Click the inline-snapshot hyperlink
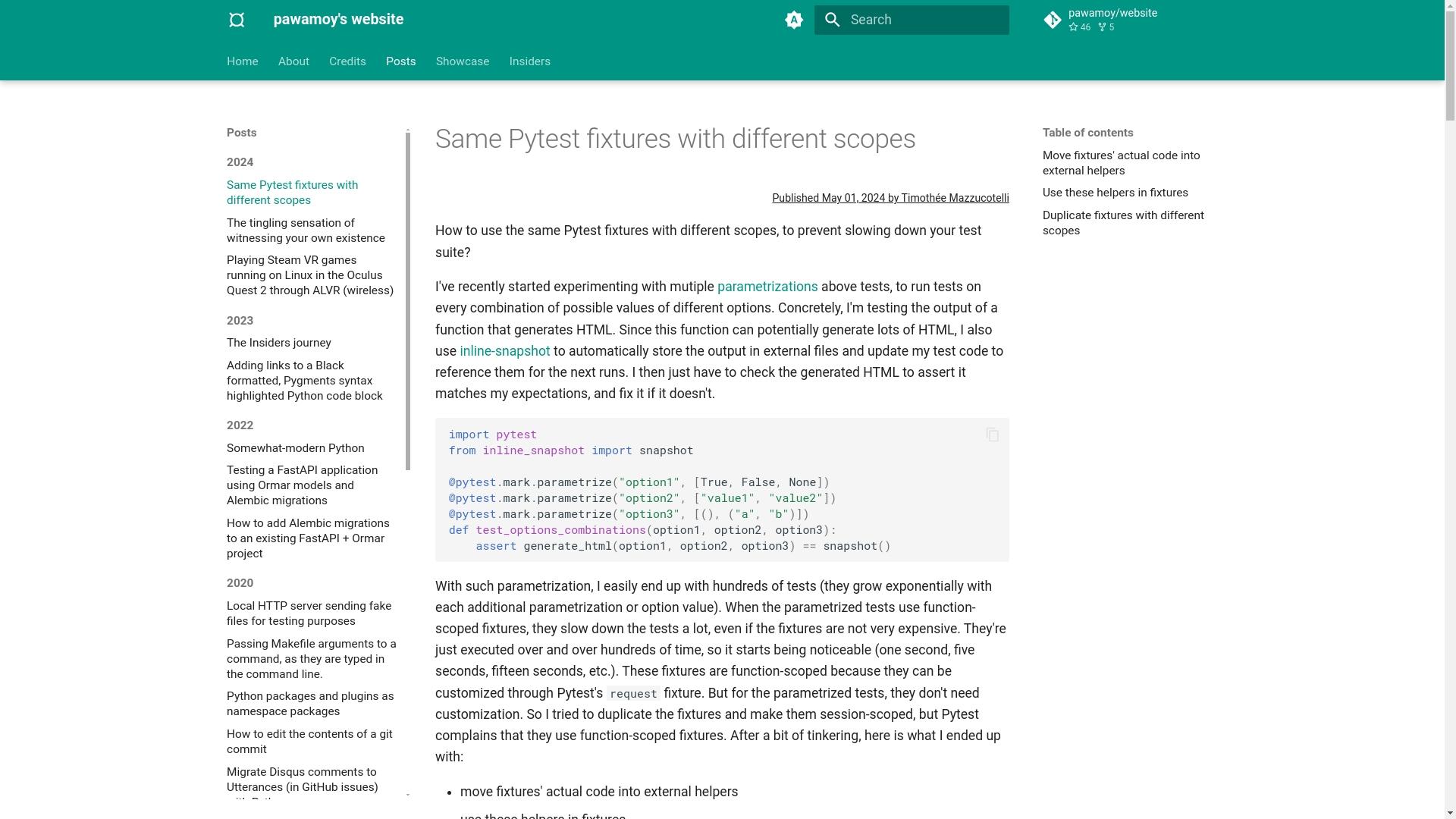This screenshot has width=1456, height=819. click(505, 350)
